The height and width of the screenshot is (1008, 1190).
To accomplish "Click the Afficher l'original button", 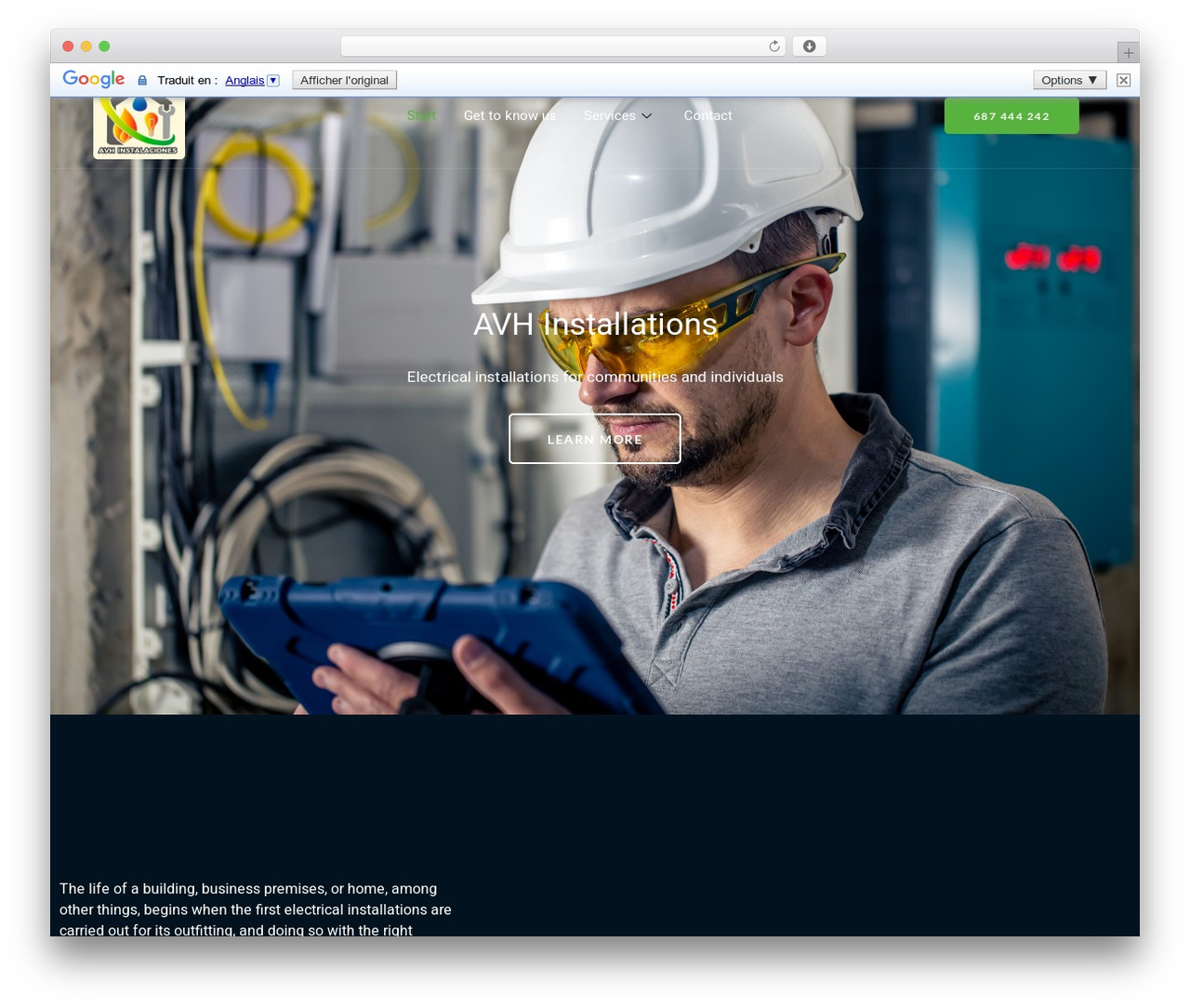I will [x=344, y=80].
